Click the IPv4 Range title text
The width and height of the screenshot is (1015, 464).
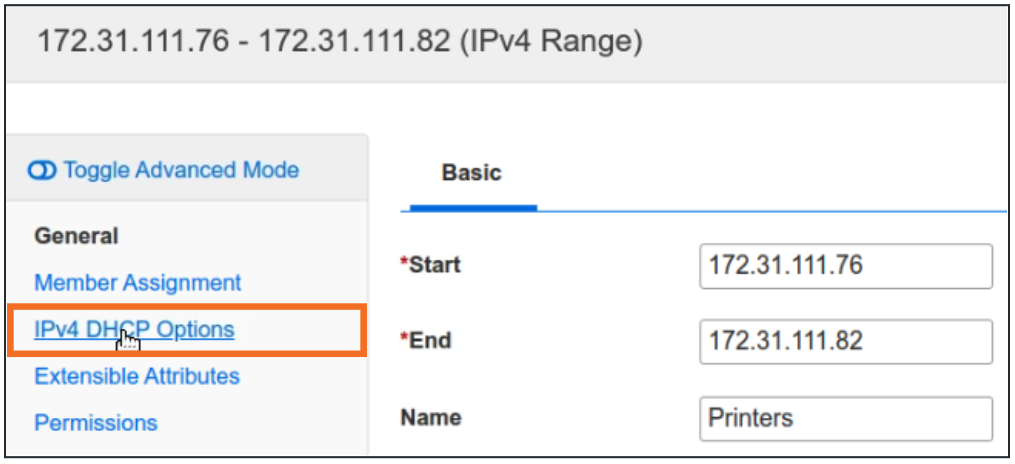coord(340,43)
